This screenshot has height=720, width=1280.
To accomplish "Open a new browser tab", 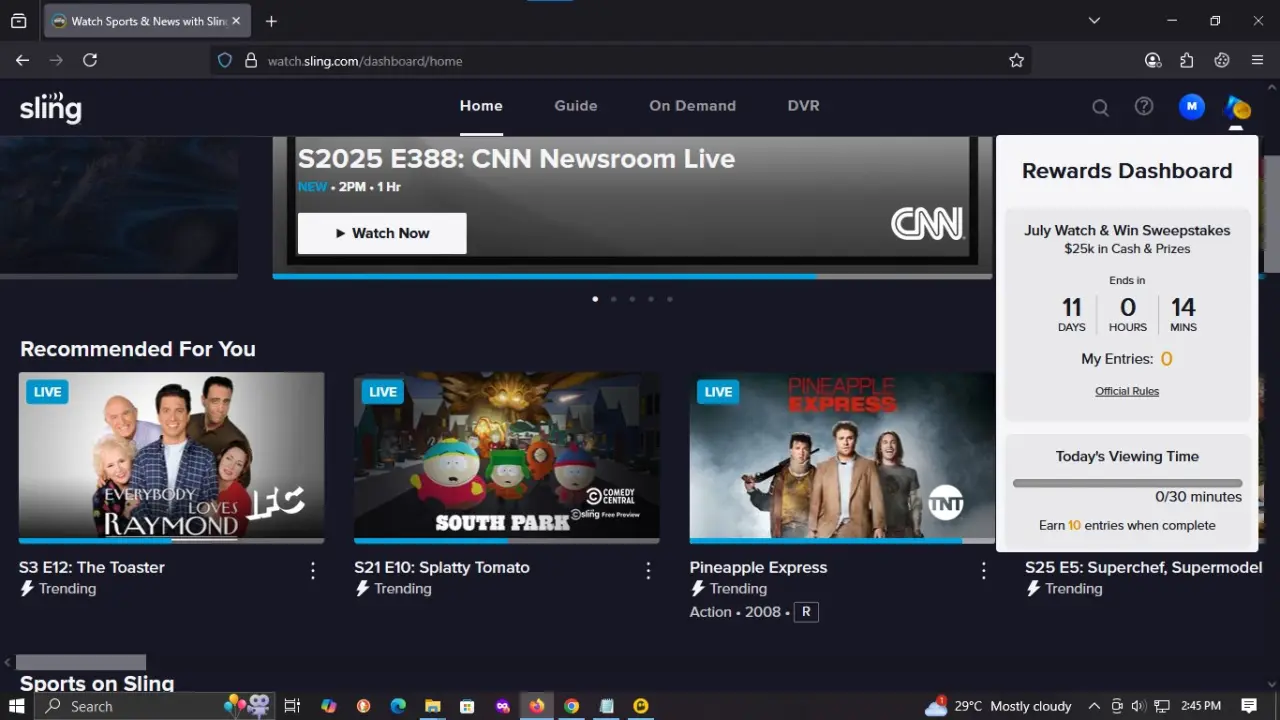I will 271,21.
